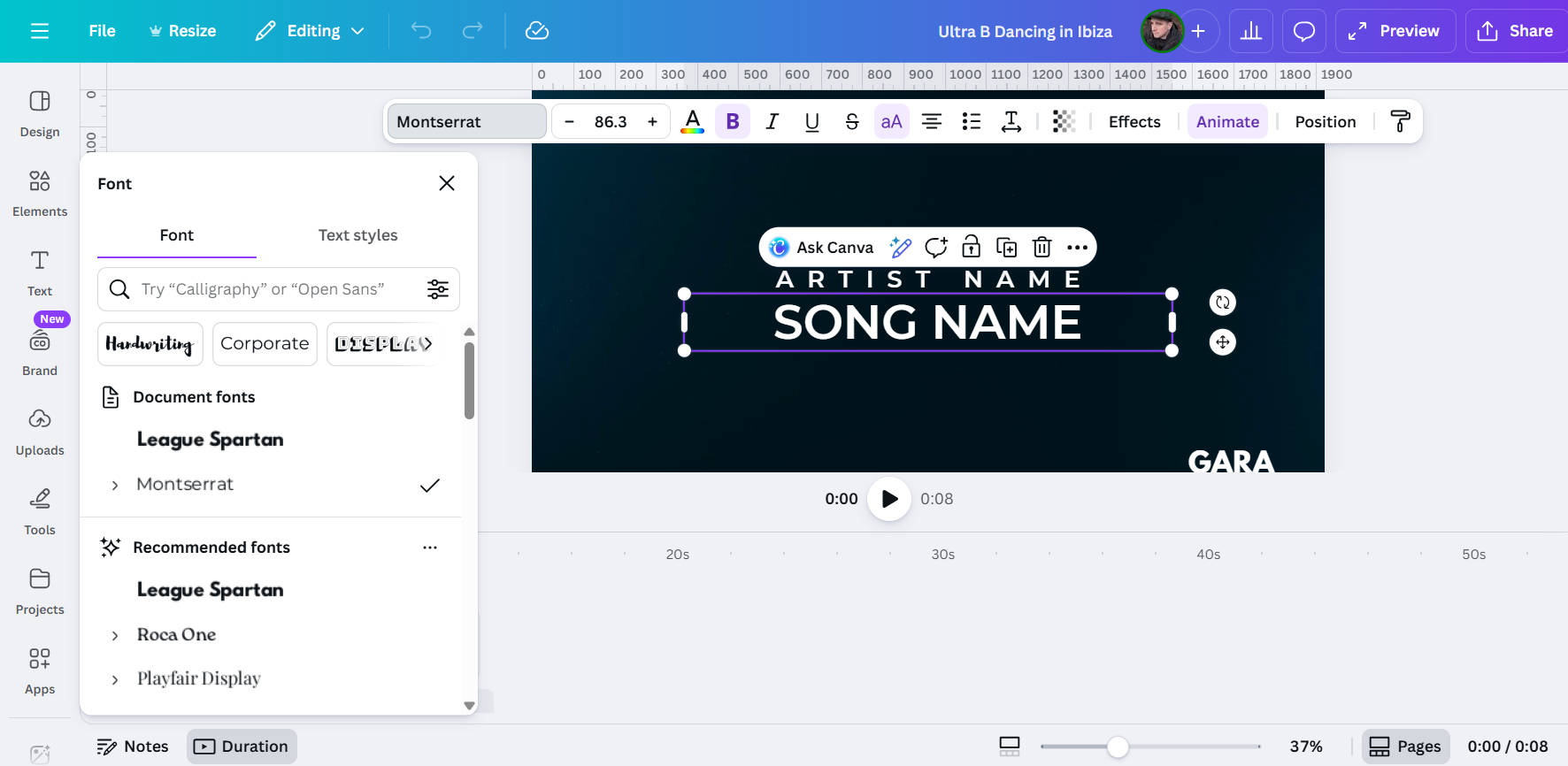Image resolution: width=1568 pixels, height=766 pixels.
Task: Click the Preview button
Action: pos(1395,31)
